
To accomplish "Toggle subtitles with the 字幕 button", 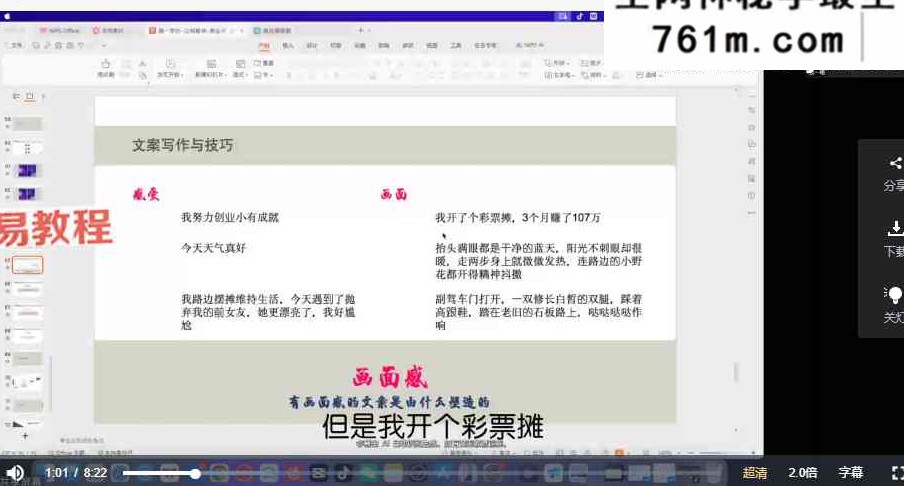I will pos(850,473).
